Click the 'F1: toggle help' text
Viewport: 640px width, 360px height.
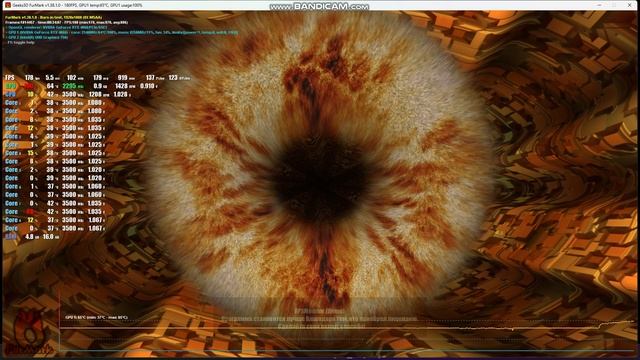(21, 42)
